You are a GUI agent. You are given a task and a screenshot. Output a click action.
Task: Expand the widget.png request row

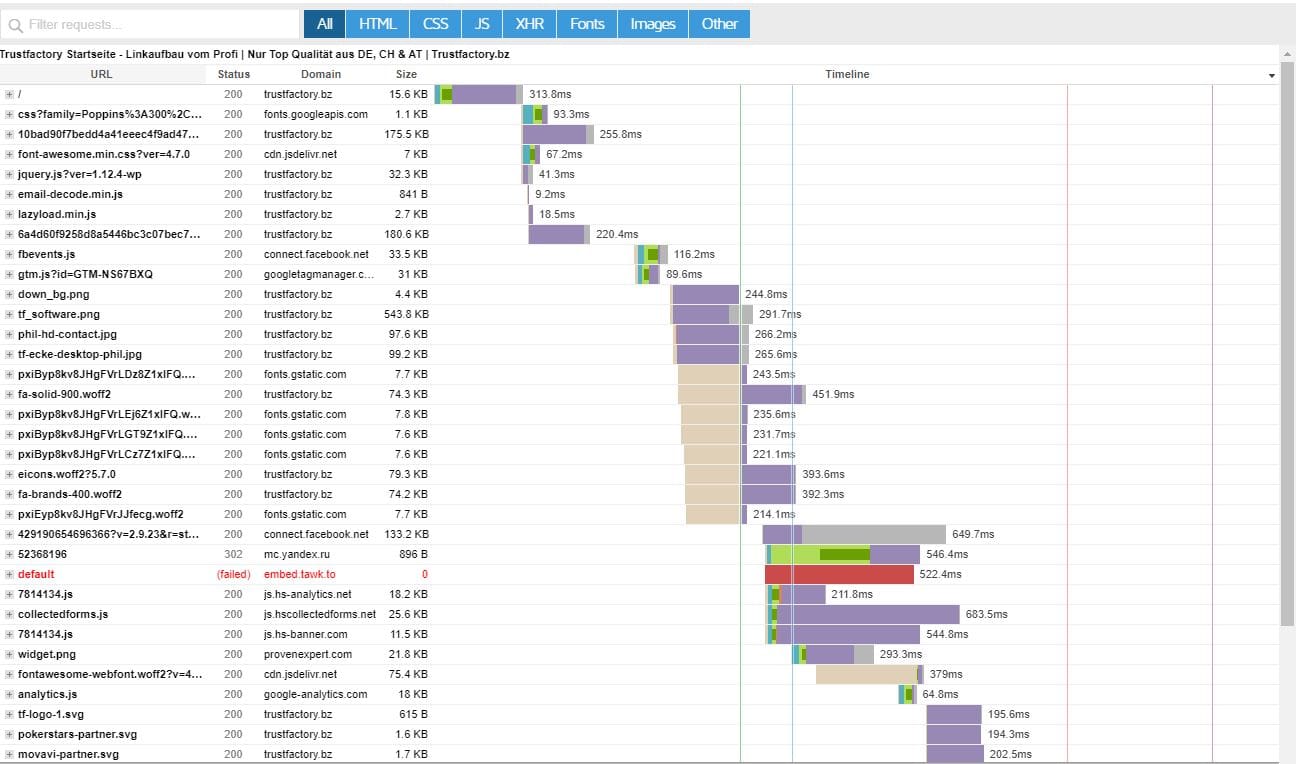(9, 654)
